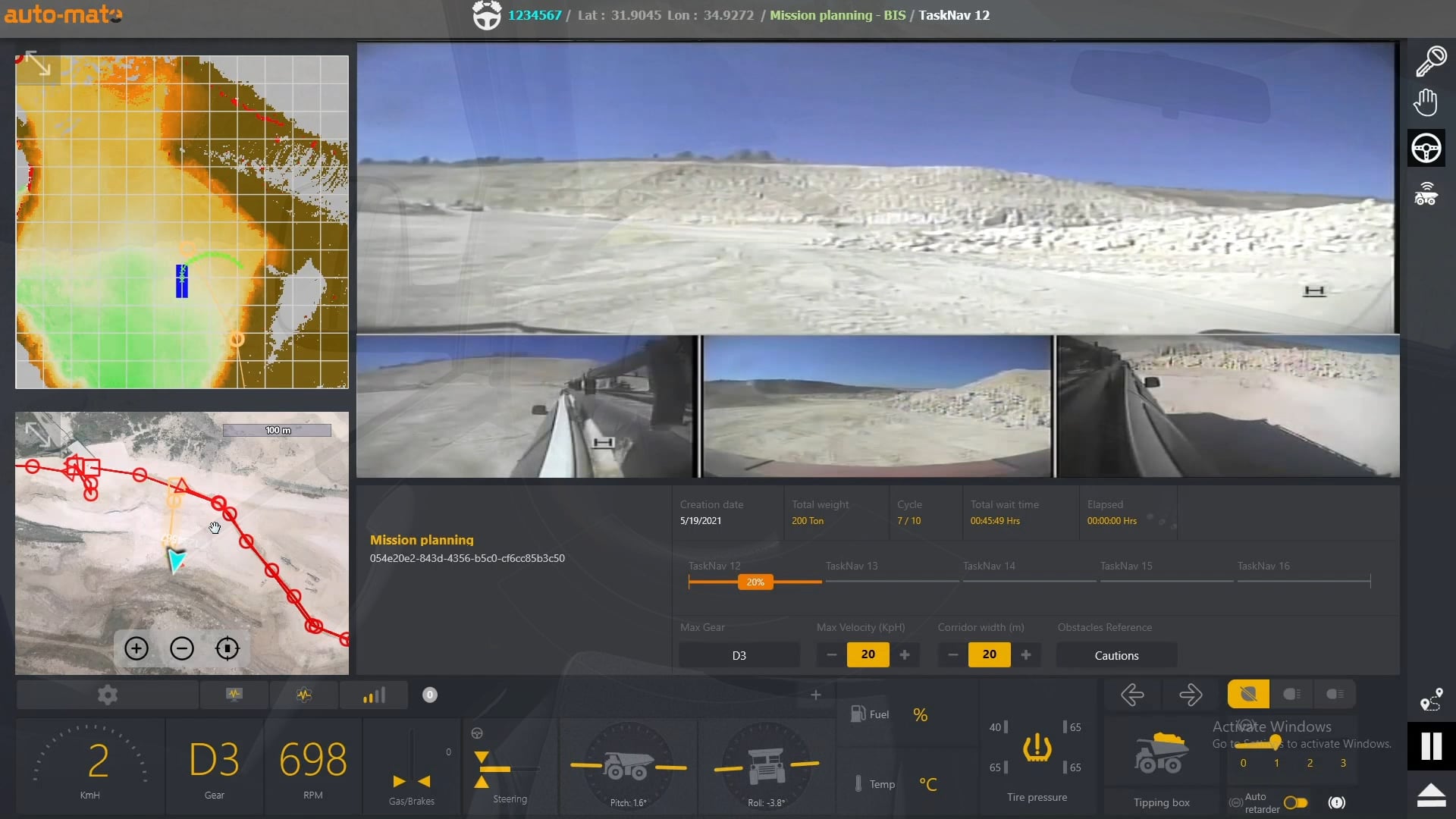Screen dimensions: 1456x819
Task: Add a new dashboard widget
Action: tap(816, 695)
